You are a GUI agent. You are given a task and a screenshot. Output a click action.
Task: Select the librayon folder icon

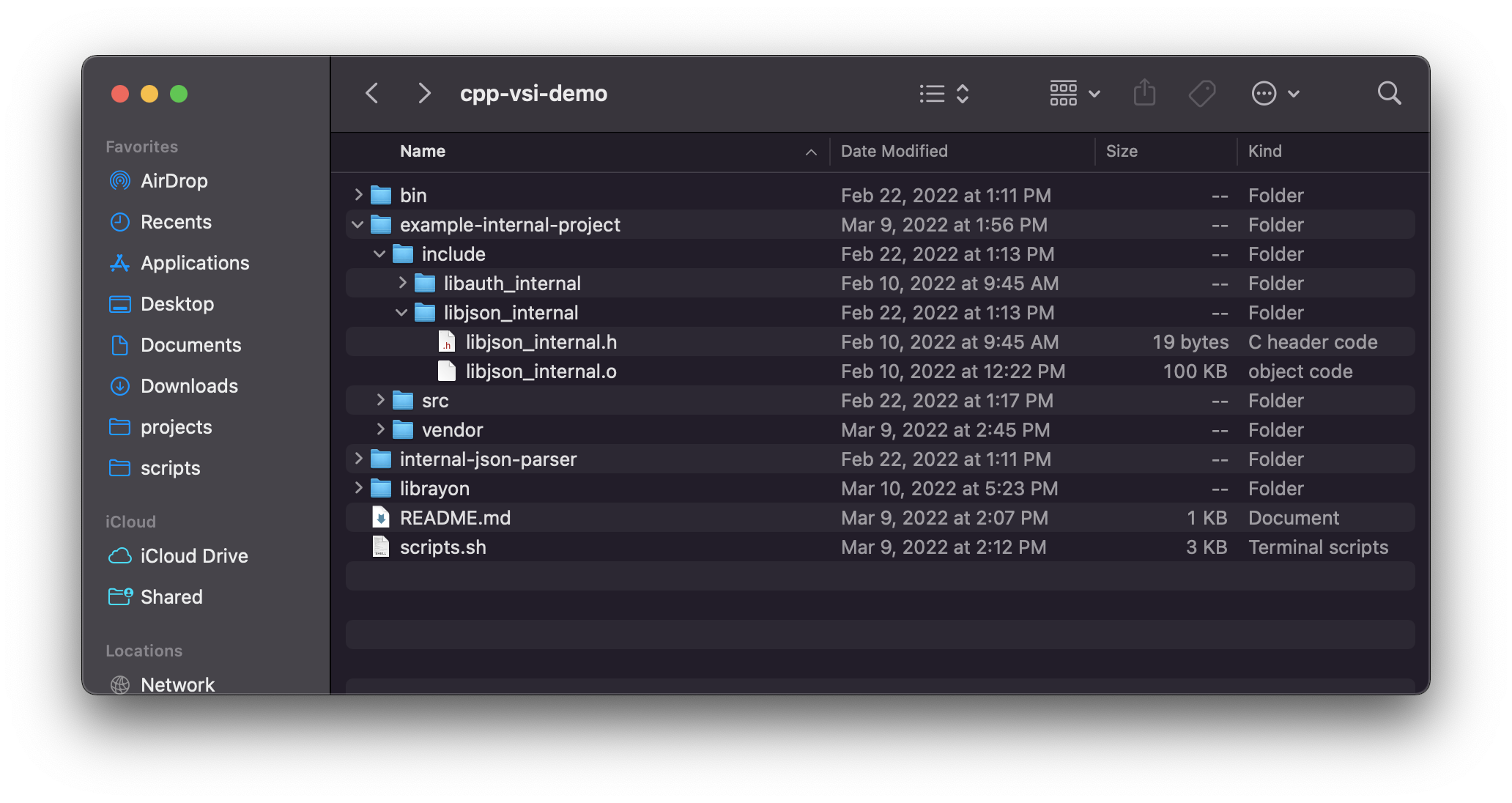pos(381,488)
